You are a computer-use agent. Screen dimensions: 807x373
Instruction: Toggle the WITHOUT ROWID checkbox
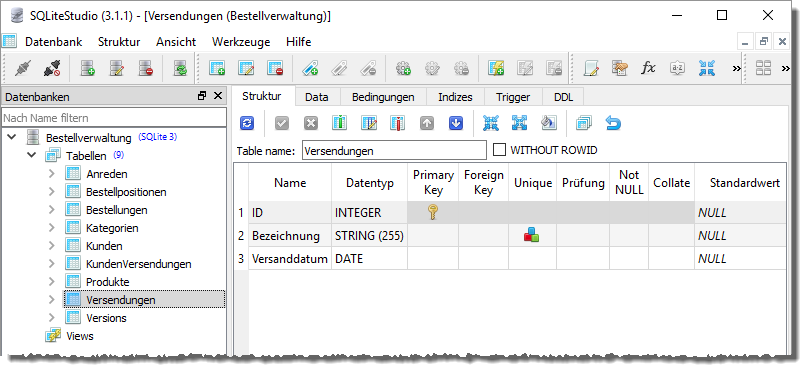coord(499,150)
